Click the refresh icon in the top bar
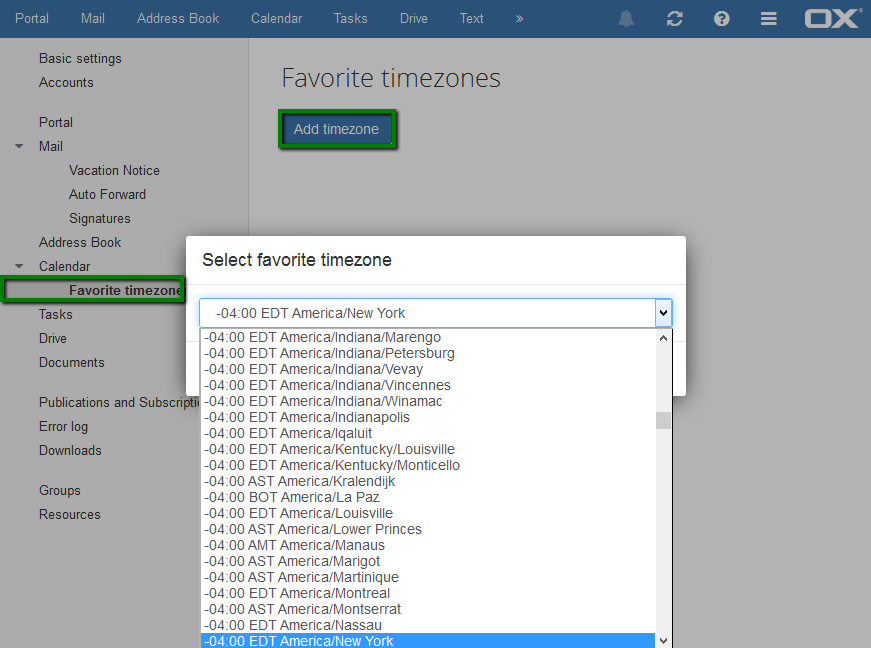871x648 pixels. 674,19
